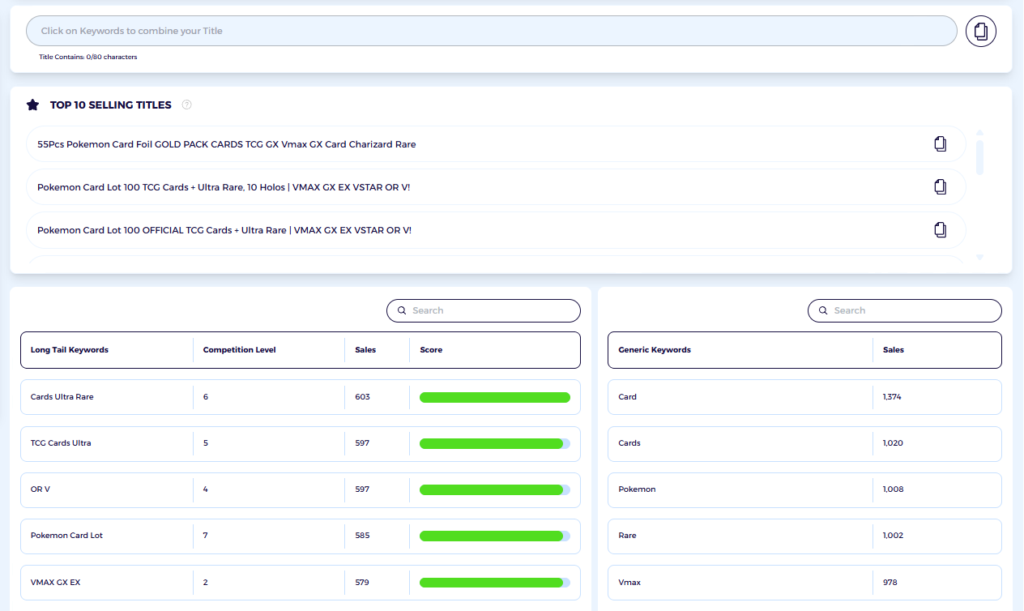The width and height of the screenshot is (1024, 611).
Task: Click sales value 585 for Pokemon Card Lot
Action: (x=362, y=535)
